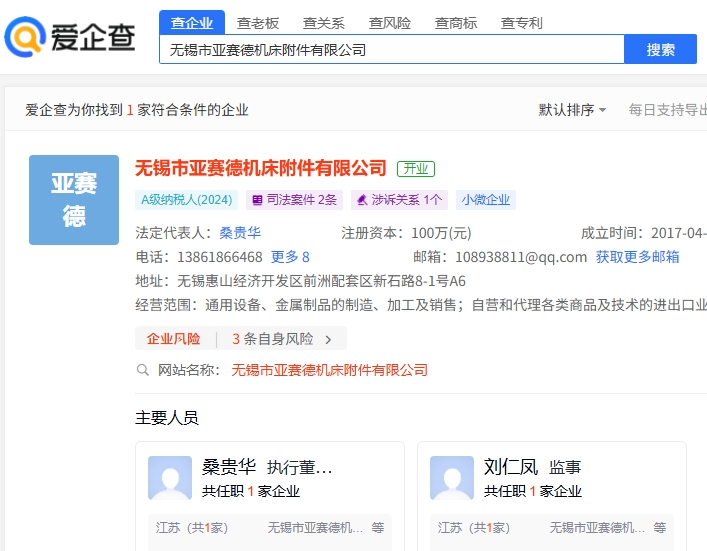Open 桑贵华 avatar icon in 主要人员
Image resolution: width=707 pixels, height=551 pixels.
click(170, 478)
